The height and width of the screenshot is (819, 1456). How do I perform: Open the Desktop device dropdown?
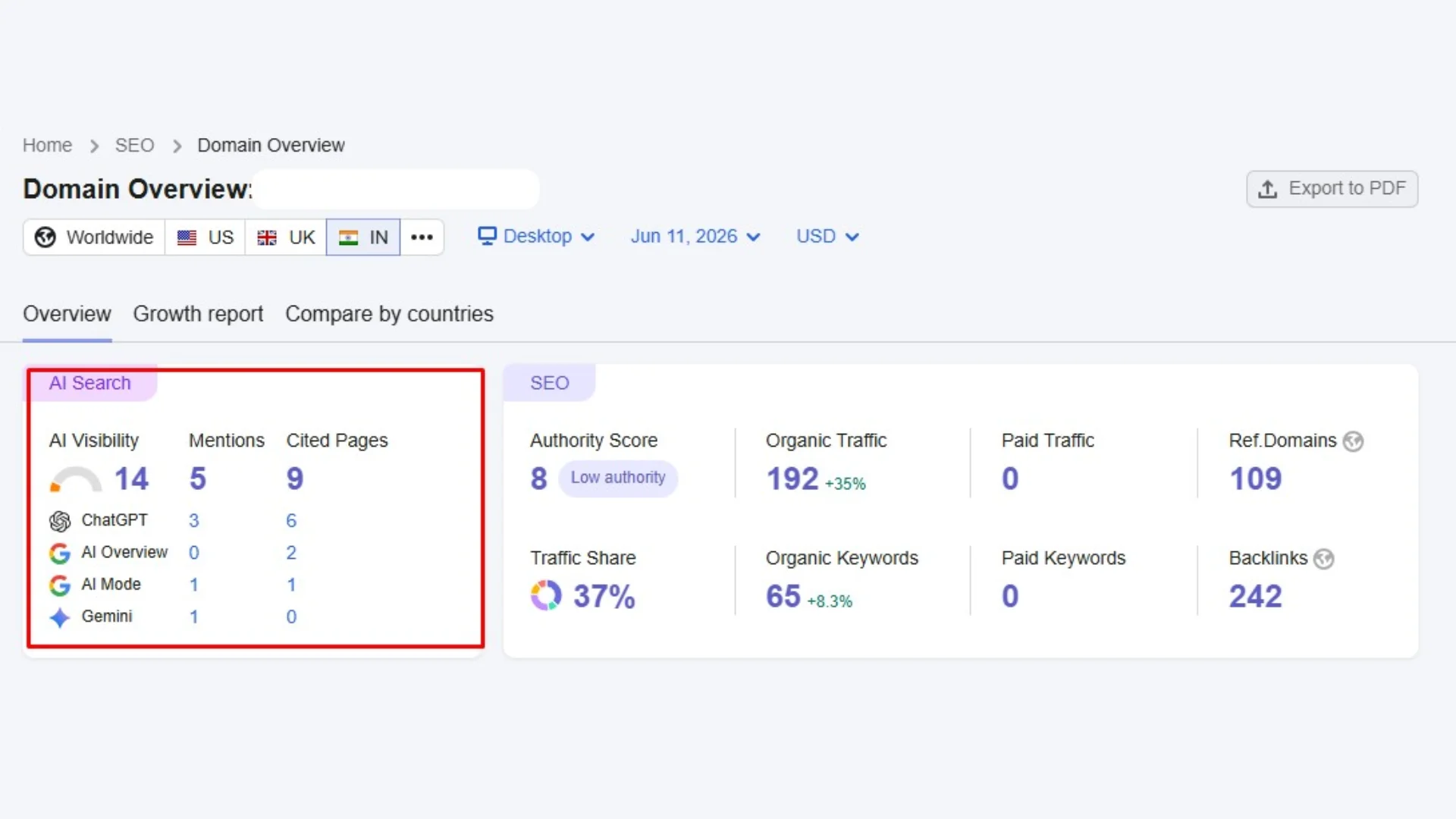point(536,236)
